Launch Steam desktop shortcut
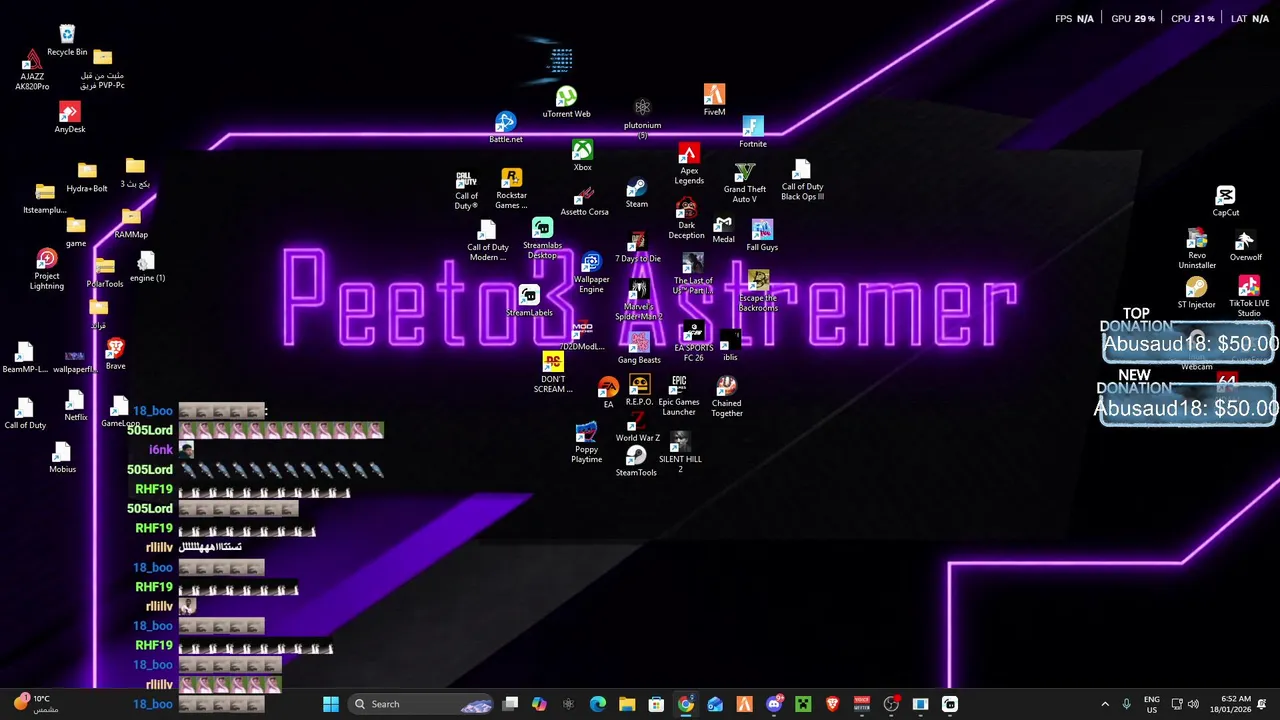The image size is (1280, 720). (637, 194)
